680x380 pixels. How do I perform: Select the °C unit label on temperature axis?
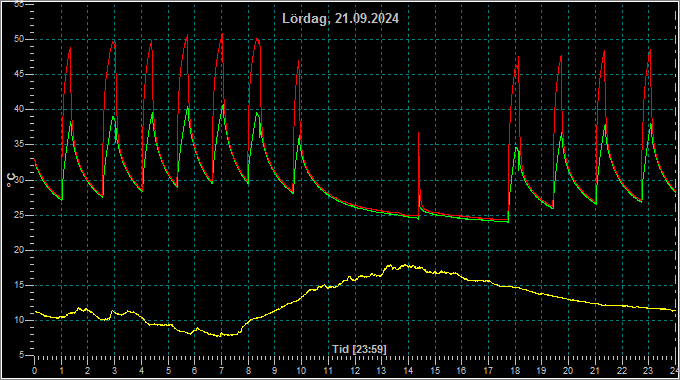coord(11,180)
